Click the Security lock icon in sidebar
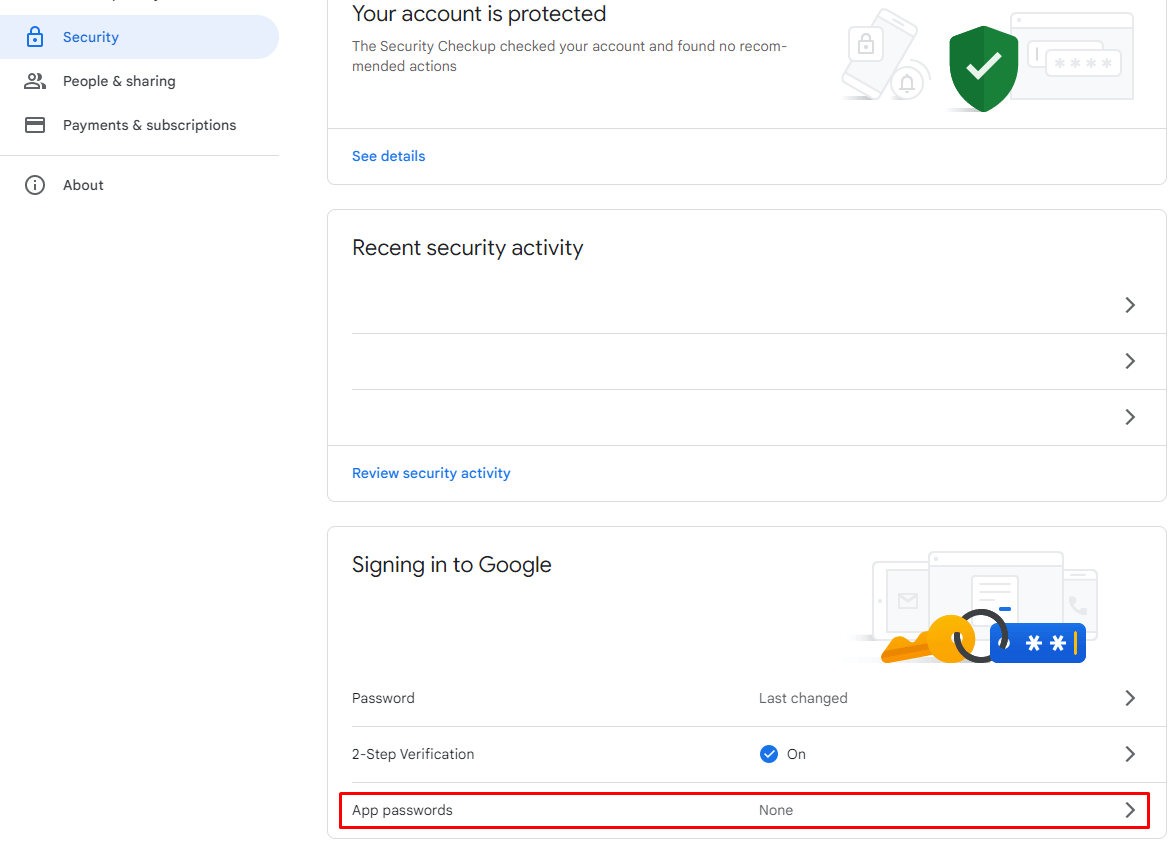Screen dimensions: 1175x850 click(x=35, y=36)
